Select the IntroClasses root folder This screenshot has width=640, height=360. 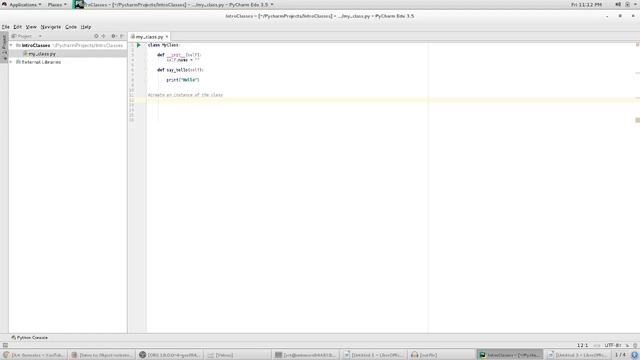tap(36, 45)
